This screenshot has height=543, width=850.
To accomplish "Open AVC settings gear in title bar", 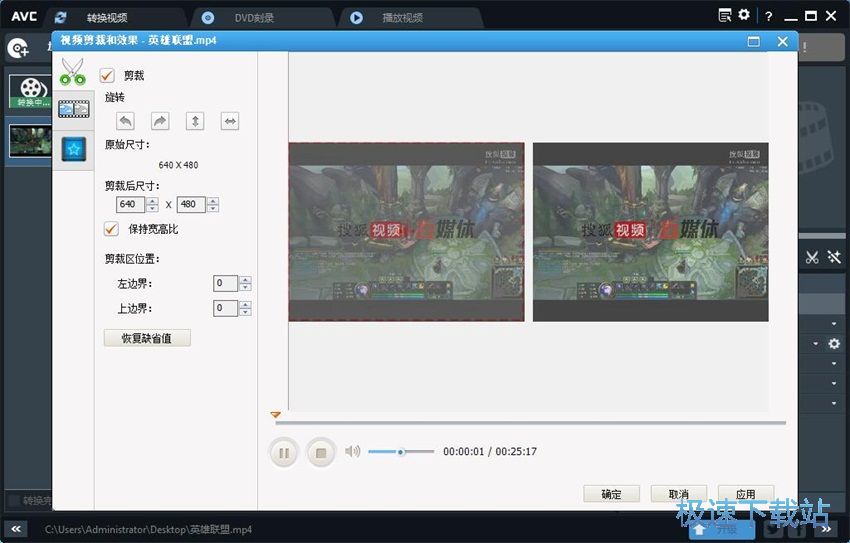I will 744,15.
